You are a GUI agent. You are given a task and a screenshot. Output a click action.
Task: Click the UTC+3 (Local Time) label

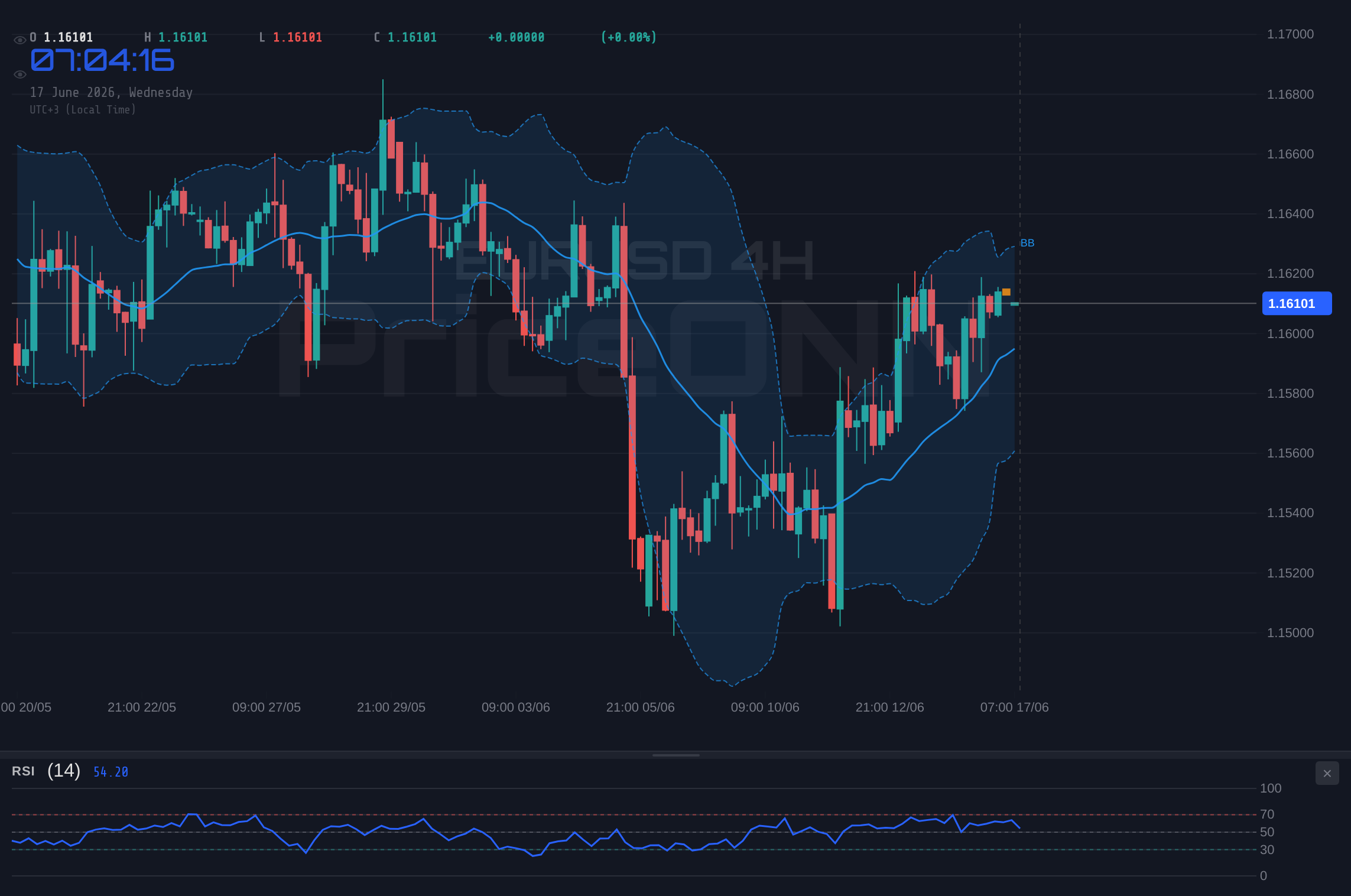click(x=83, y=110)
